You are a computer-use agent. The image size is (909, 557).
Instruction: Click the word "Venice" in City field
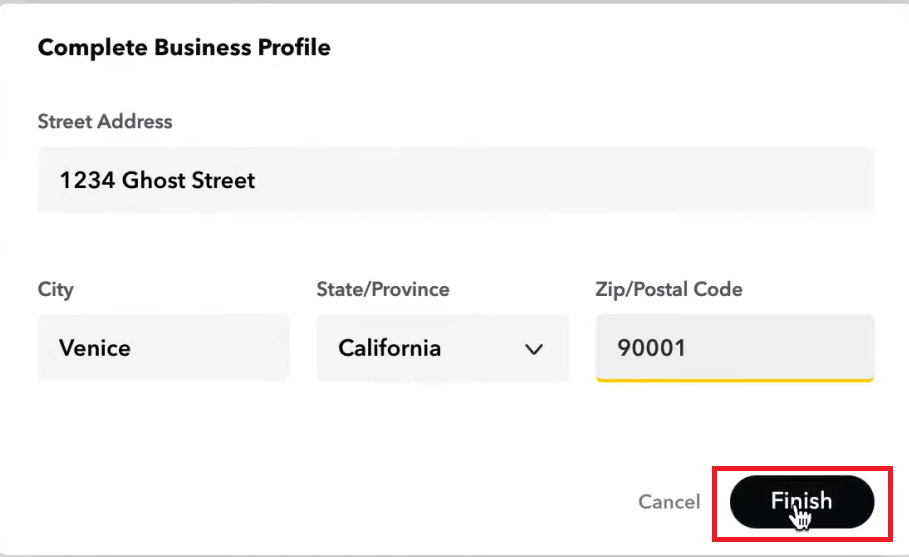95,349
